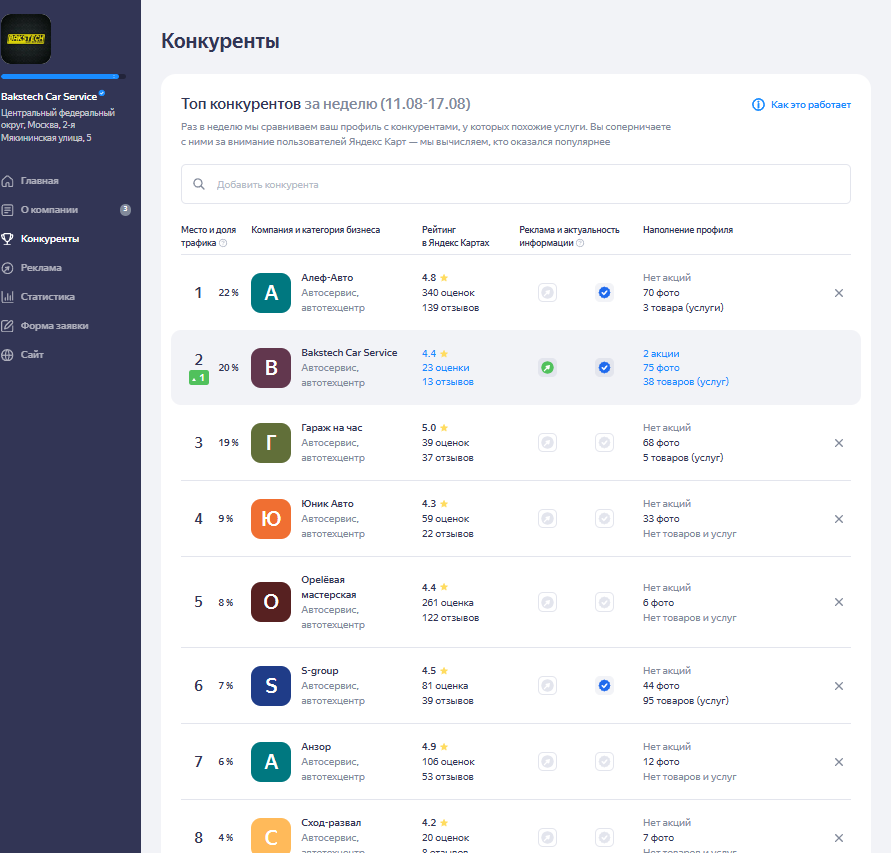Image resolution: width=891 pixels, height=853 pixels.
Task: Click the Анзор company name
Action: (x=316, y=747)
